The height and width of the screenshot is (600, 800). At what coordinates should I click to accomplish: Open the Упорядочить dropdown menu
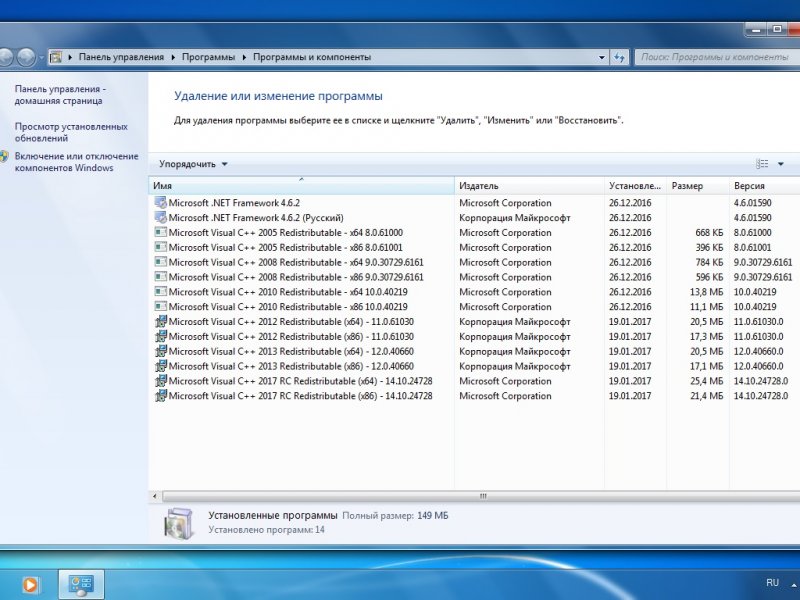(x=193, y=164)
